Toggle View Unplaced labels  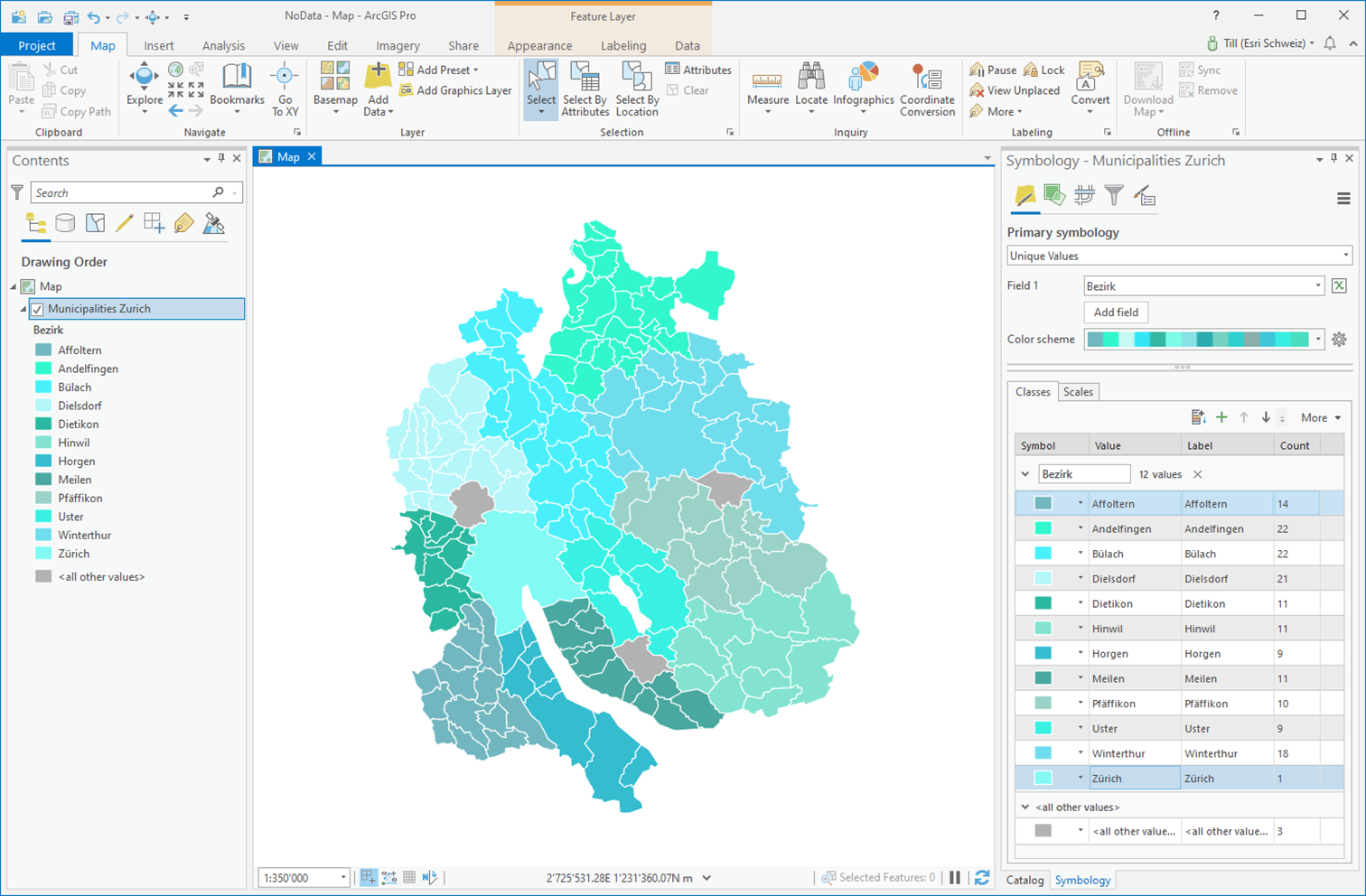pos(1015,90)
